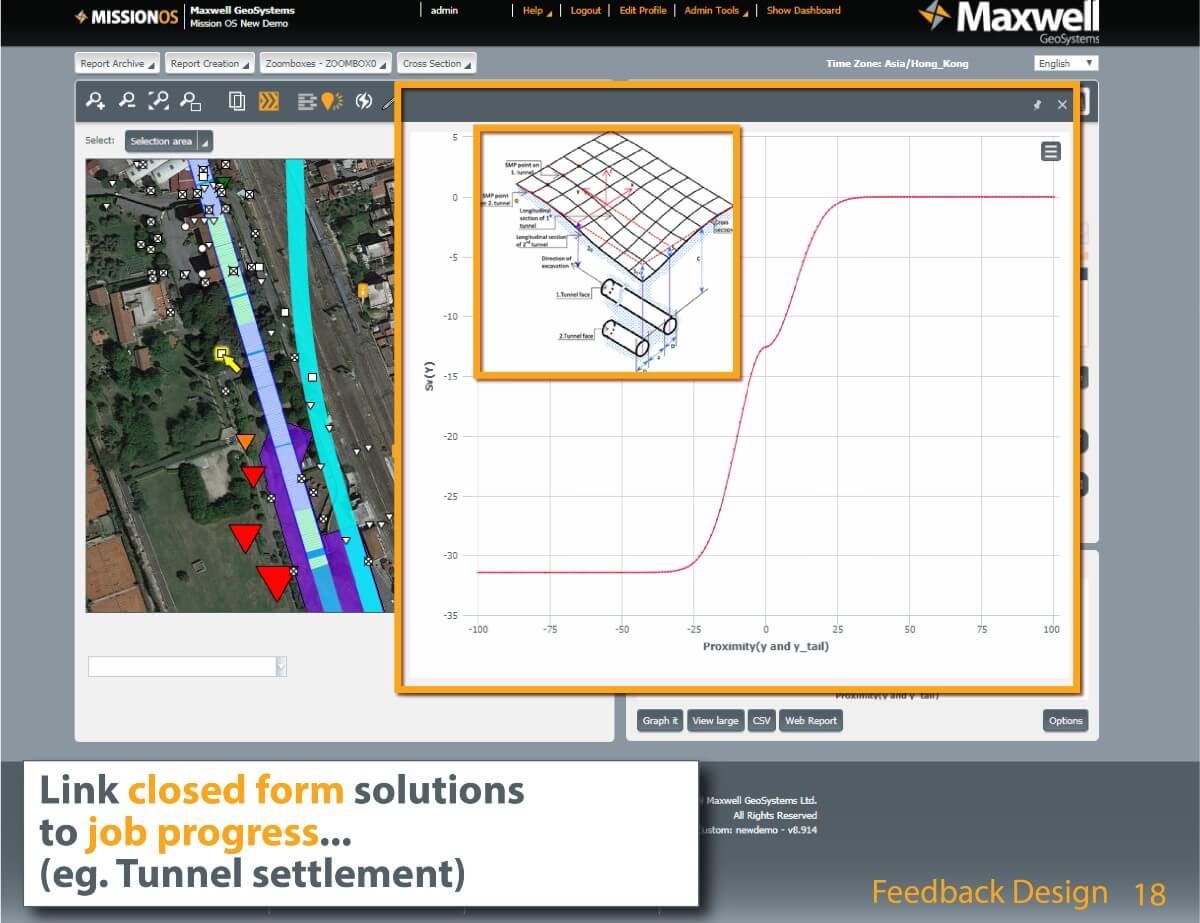This screenshot has width=1200, height=923.
Task: Close the chart popup with X
Action: tap(1062, 104)
